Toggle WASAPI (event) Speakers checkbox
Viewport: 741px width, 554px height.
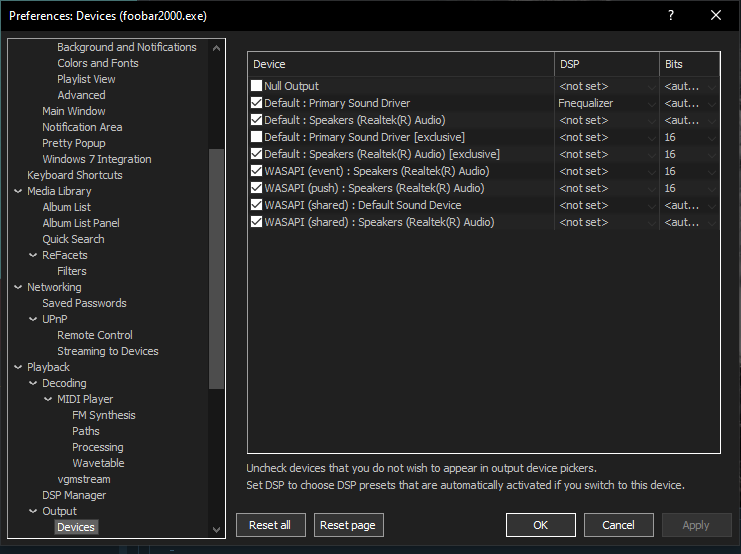pyautogui.click(x=257, y=171)
